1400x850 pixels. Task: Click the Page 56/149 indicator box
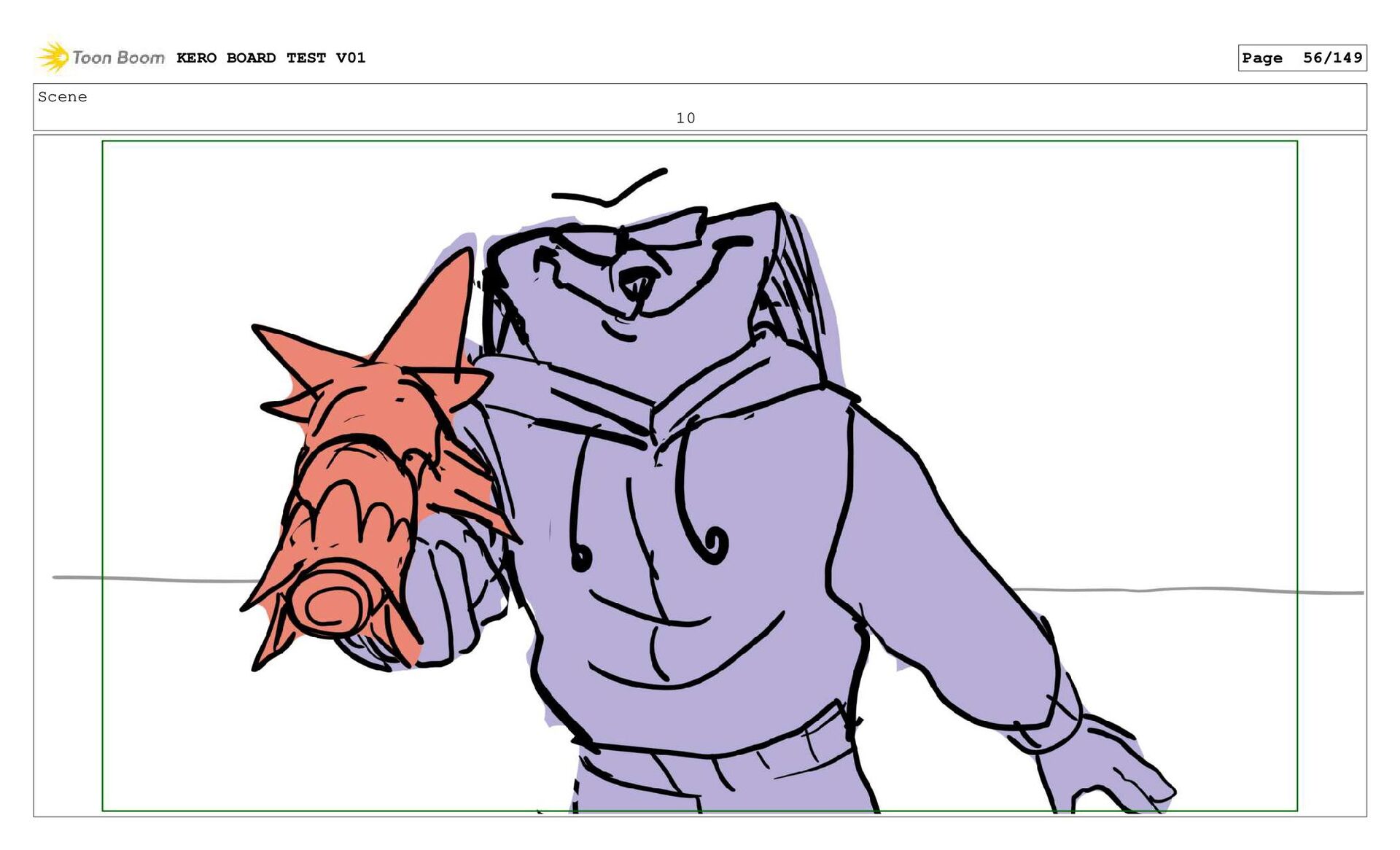[1302, 58]
